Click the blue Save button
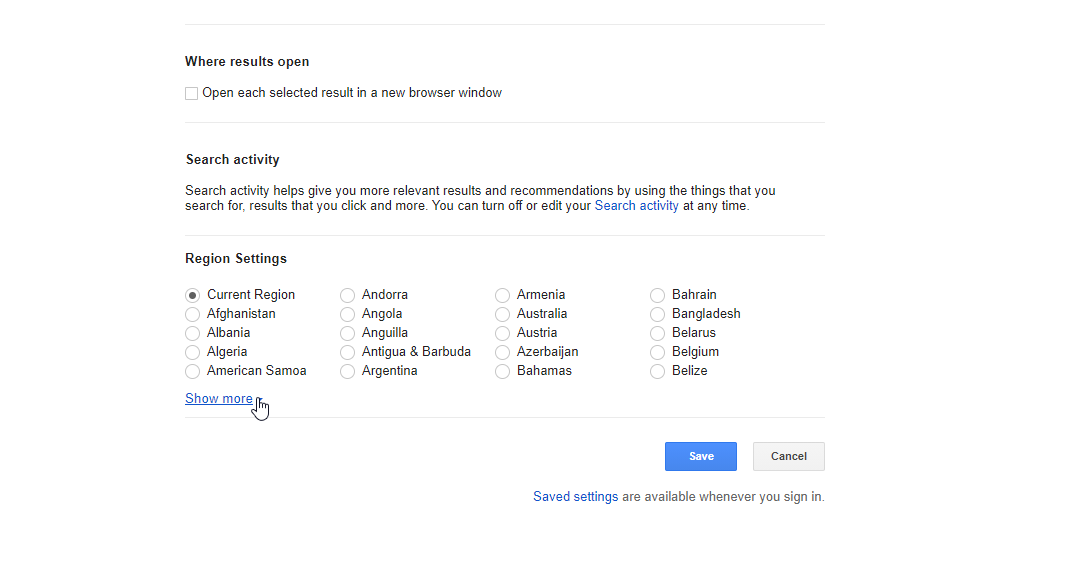Viewport: 1073px width, 564px height. click(x=701, y=457)
